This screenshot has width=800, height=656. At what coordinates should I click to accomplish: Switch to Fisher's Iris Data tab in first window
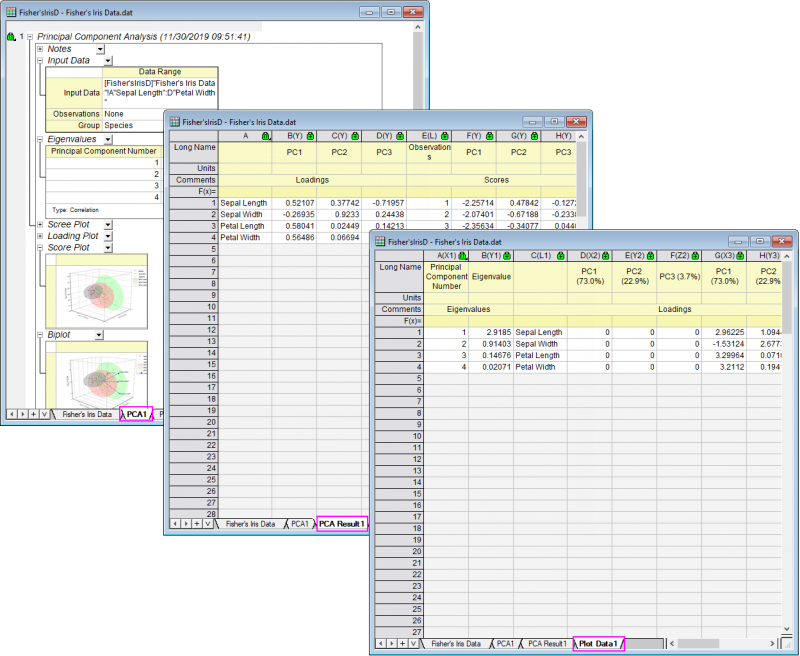[86, 414]
